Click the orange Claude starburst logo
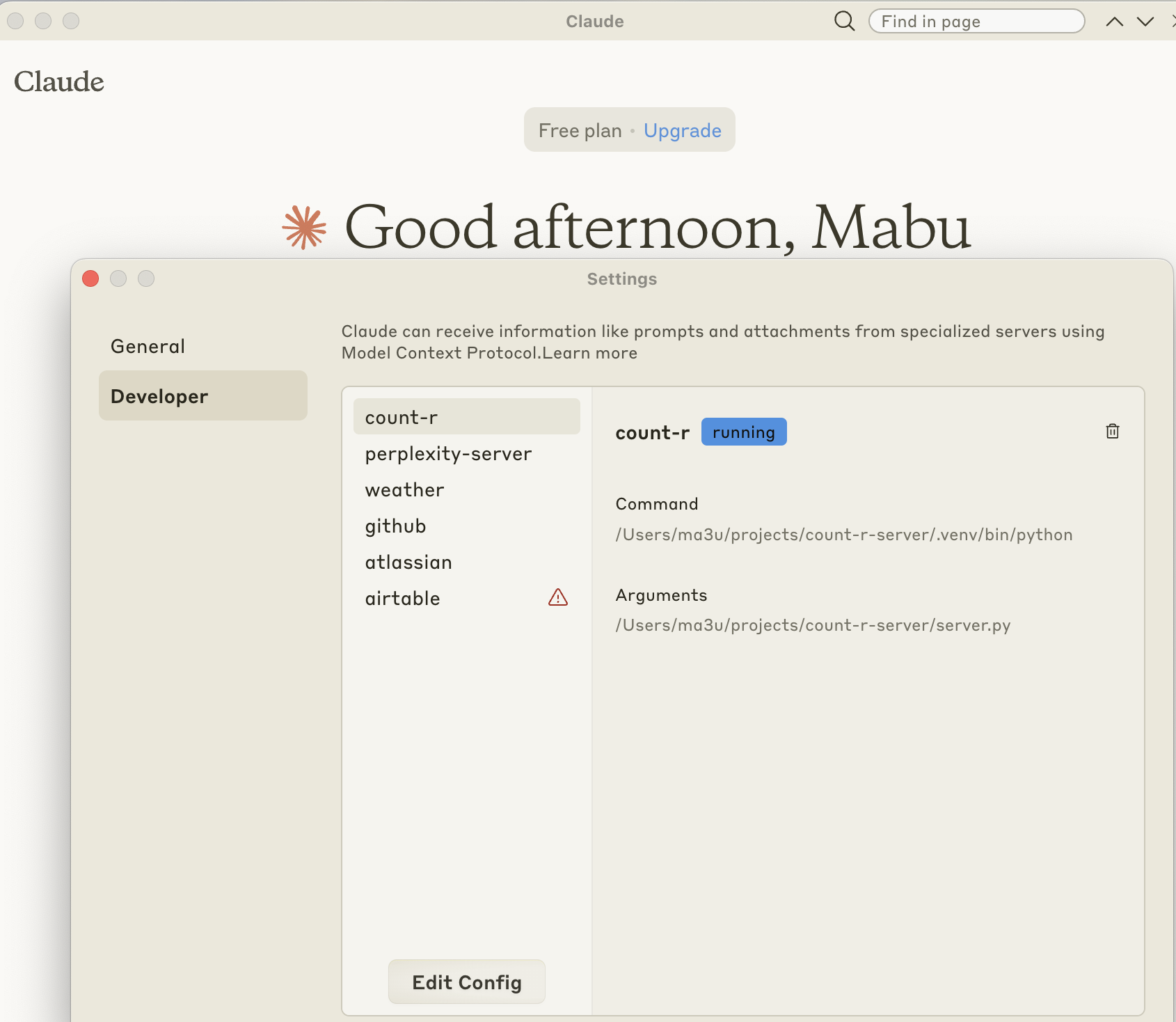The image size is (1176, 1022). (304, 227)
